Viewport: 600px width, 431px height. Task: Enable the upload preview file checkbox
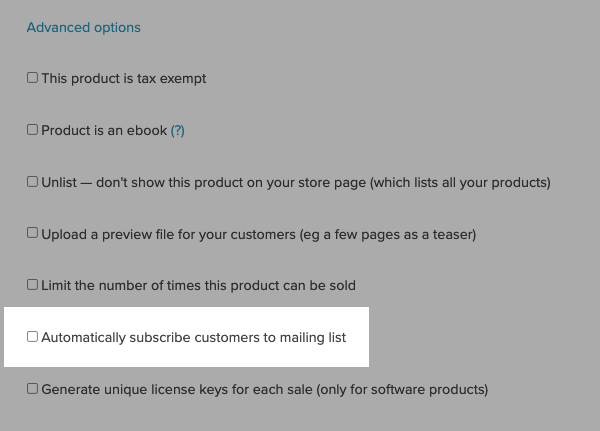click(x=32, y=233)
